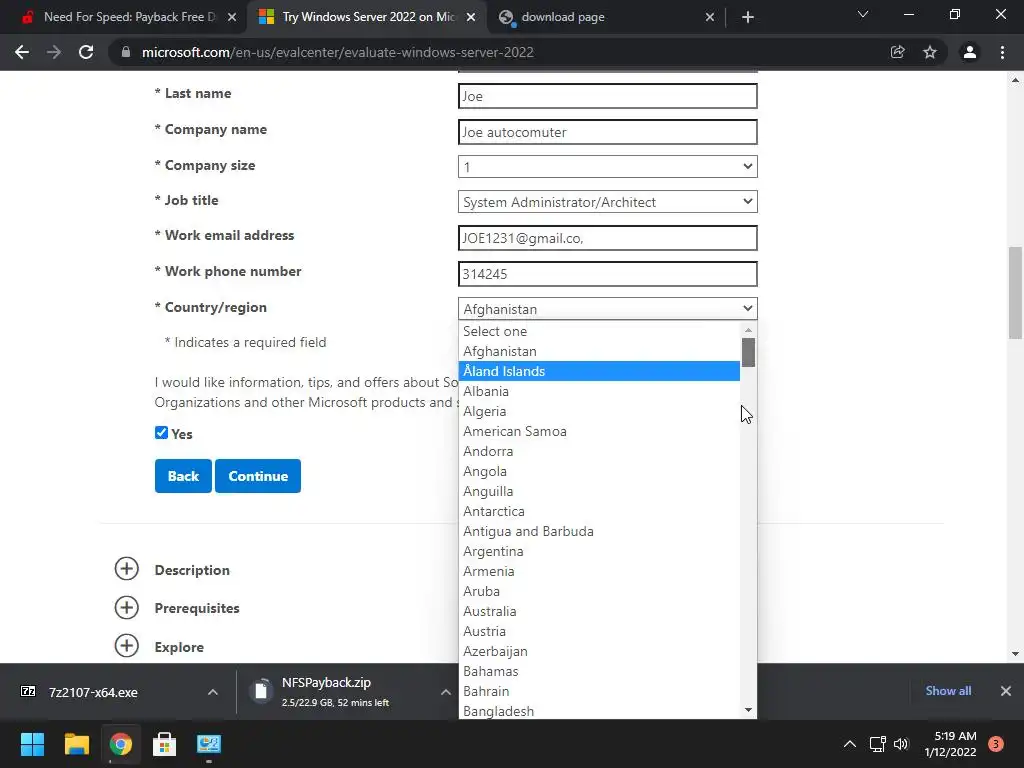Pick American Samoa from the list
This screenshot has width=1024, height=768.
(599, 431)
